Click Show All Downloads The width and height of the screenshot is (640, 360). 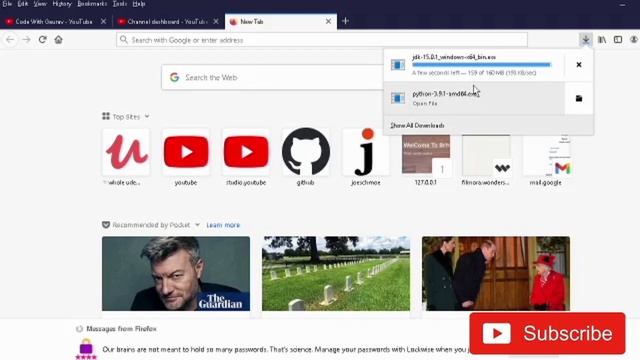coord(417,125)
